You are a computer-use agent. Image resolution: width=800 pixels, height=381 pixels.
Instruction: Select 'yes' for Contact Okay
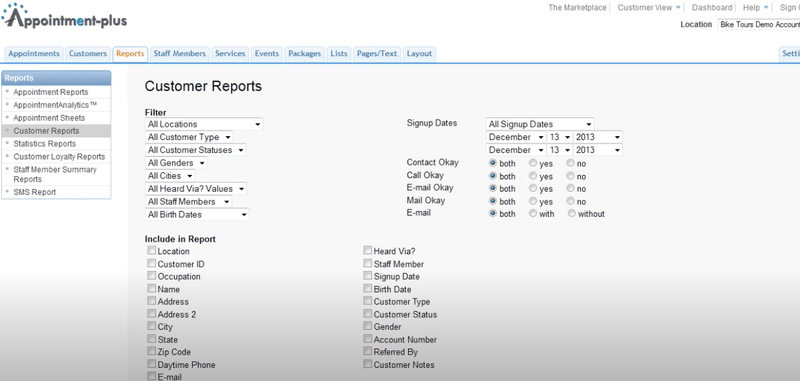point(533,163)
